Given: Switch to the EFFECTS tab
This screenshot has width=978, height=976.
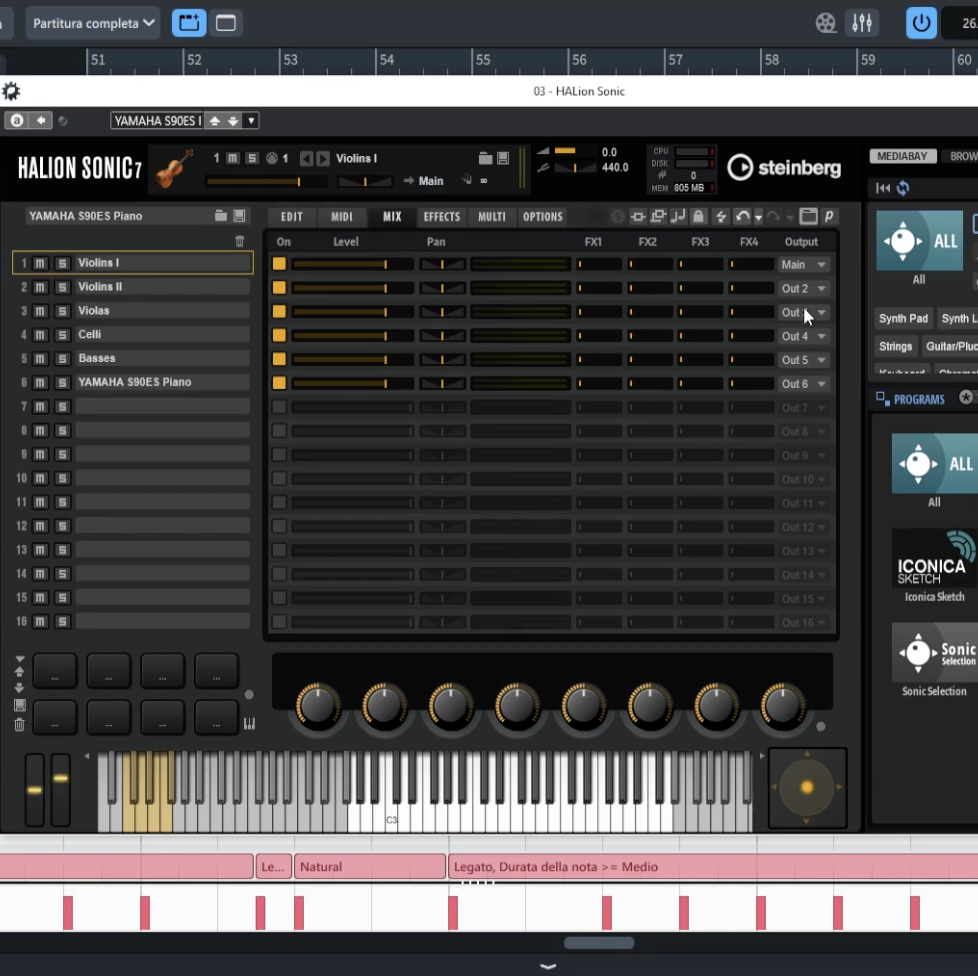Looking at the screenshot, I should (x=441, y=217).
